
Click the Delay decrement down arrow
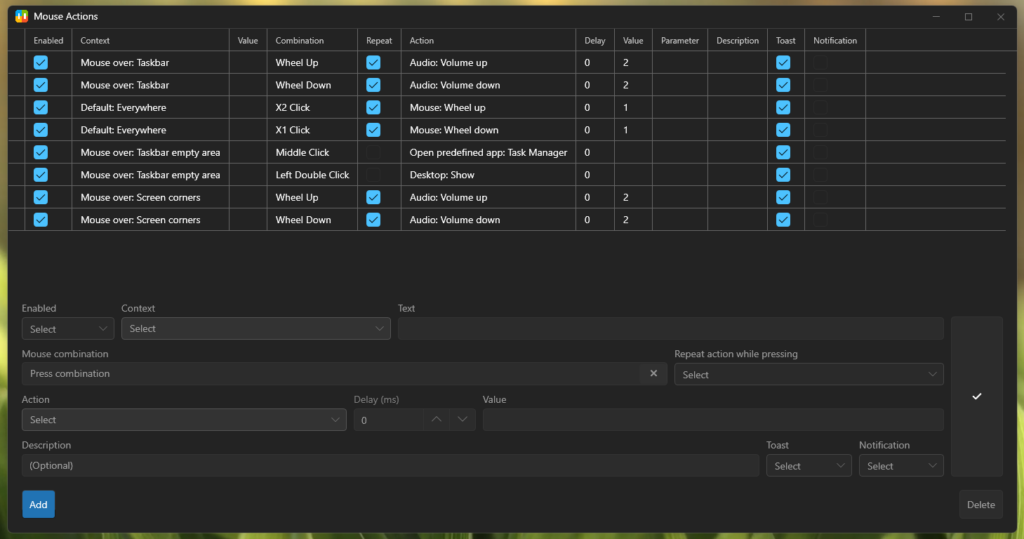[462, 420]
